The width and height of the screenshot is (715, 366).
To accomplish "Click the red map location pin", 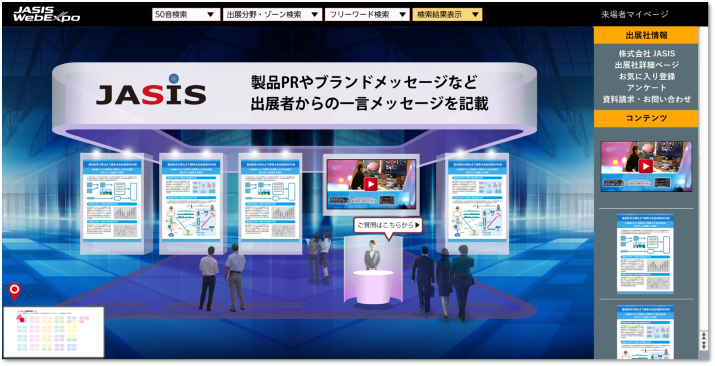I will pyautogui.click(x=15, y=292).
